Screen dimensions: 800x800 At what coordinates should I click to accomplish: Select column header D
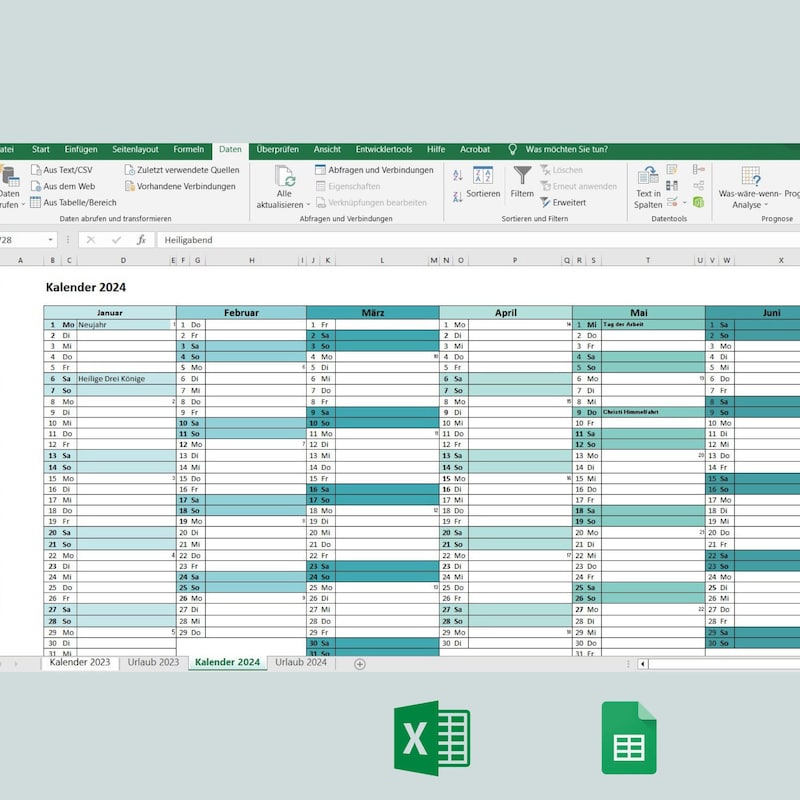click(123, 261)
